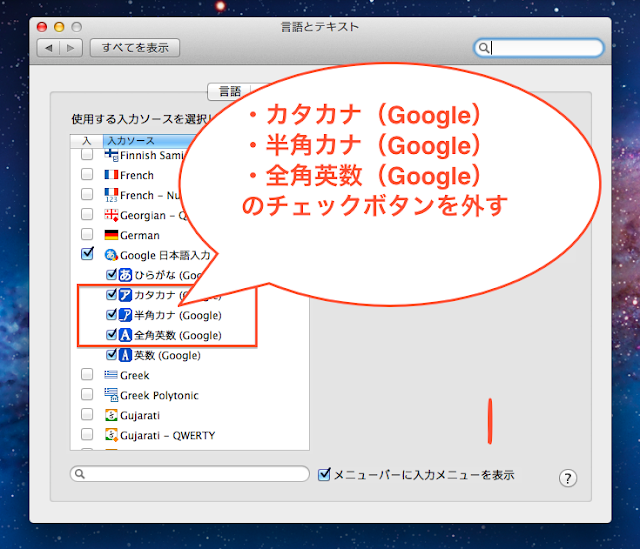This screenshot has width=640, height=549.
Task: Uncheck the ひらがな (Google) checkbox
Action: click(x=111, y=274)
